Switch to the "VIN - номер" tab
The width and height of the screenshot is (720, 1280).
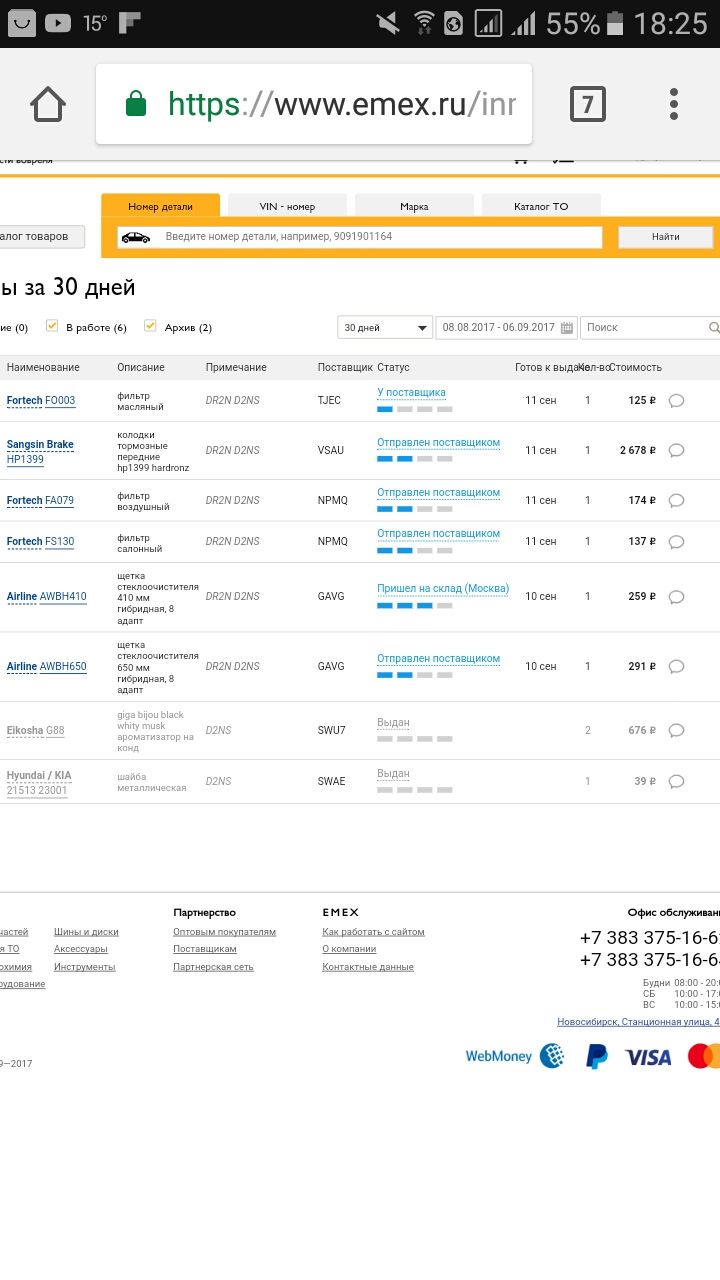pos(287,206)
